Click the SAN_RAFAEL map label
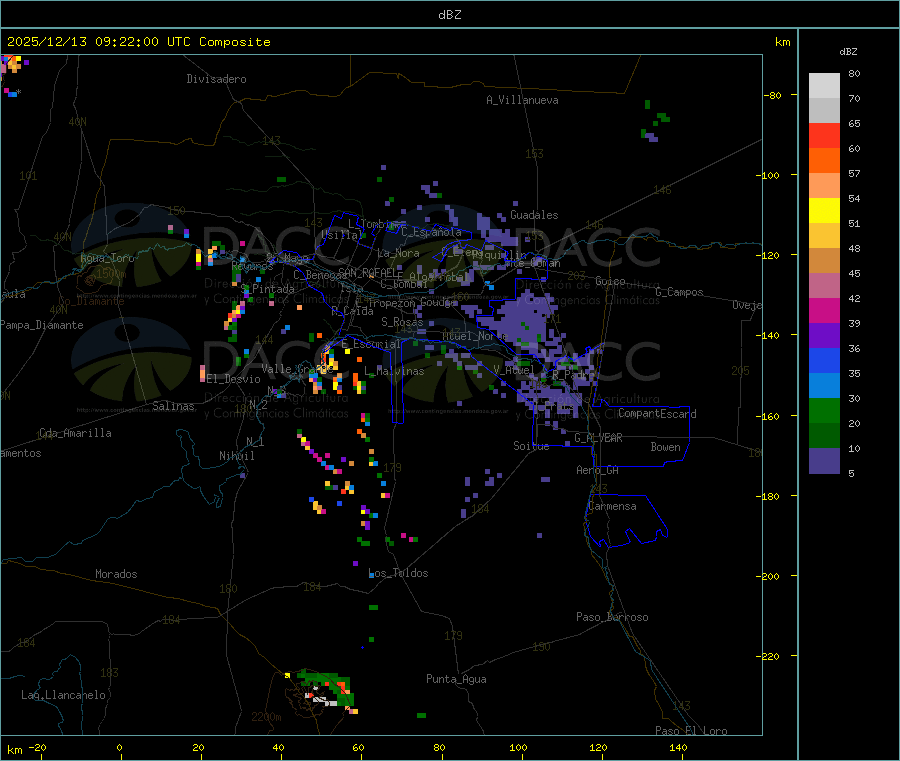This screenshot has width=900, height=761. pyautogui.click(x=370, y=272)
